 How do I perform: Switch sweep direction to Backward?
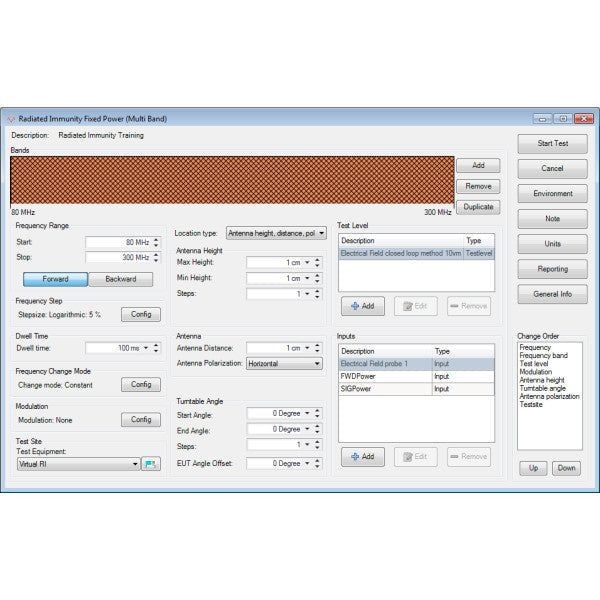tap(120, 279)
